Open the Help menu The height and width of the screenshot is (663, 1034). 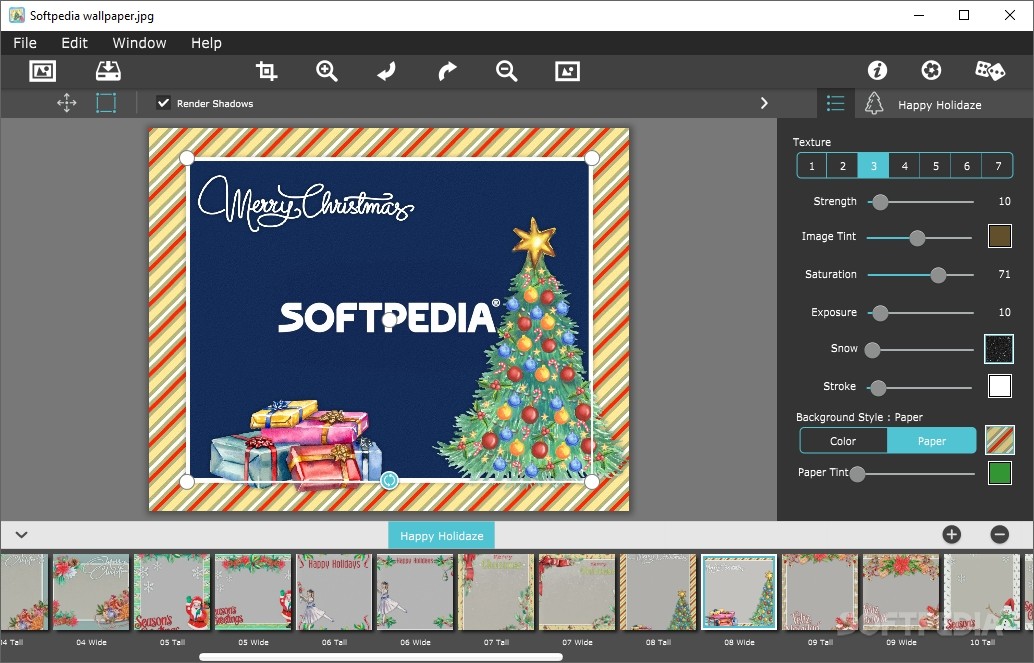(206, 43)
